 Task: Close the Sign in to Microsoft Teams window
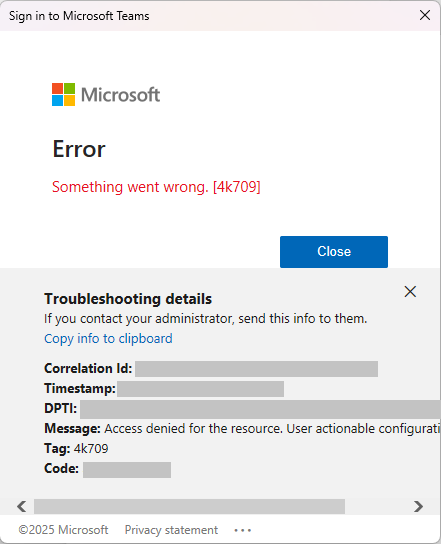[425, 15]
